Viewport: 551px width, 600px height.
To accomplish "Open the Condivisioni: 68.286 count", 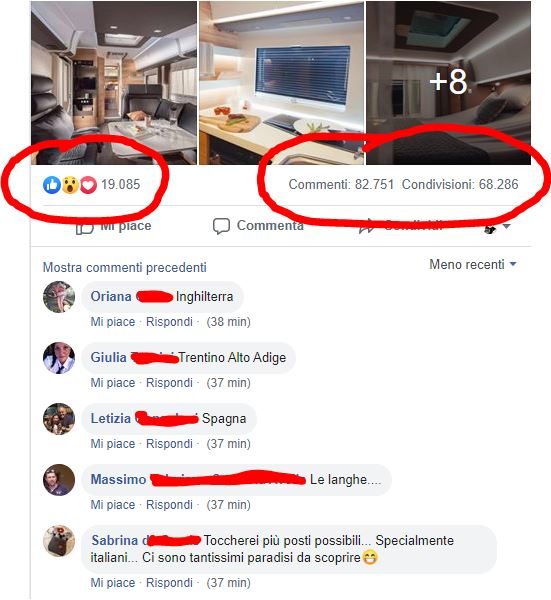I will tap(460, 184).
